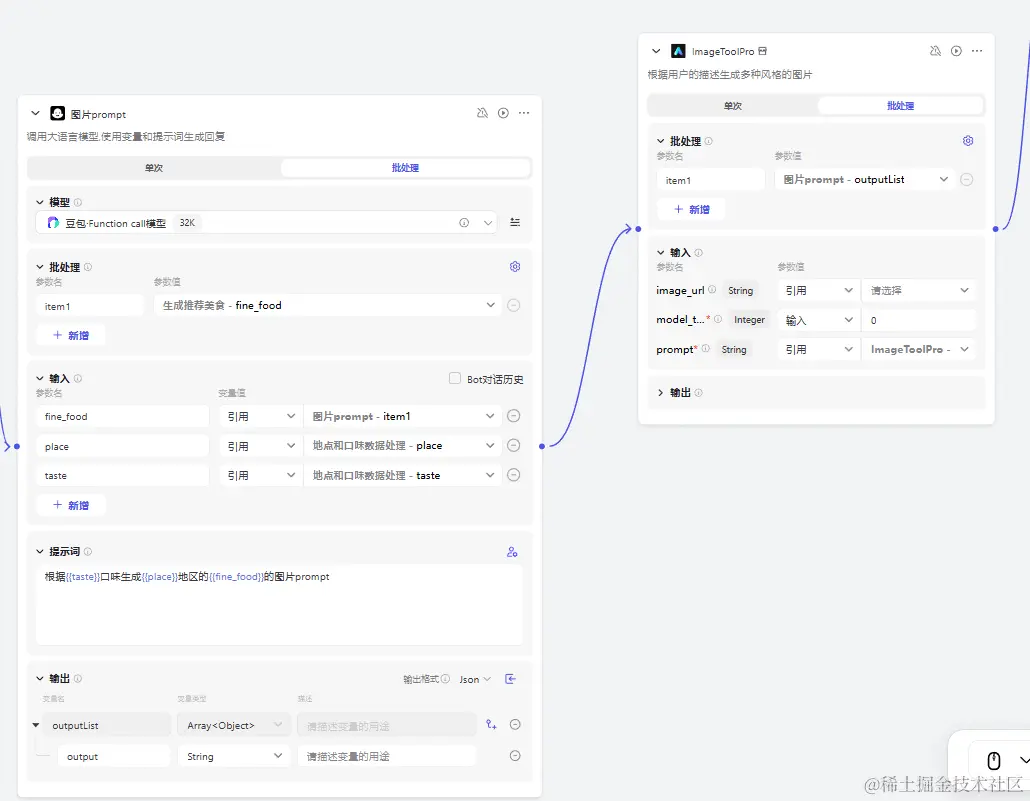Click the taste parameter name field
Screen dimensions: 1030x801
122,475
